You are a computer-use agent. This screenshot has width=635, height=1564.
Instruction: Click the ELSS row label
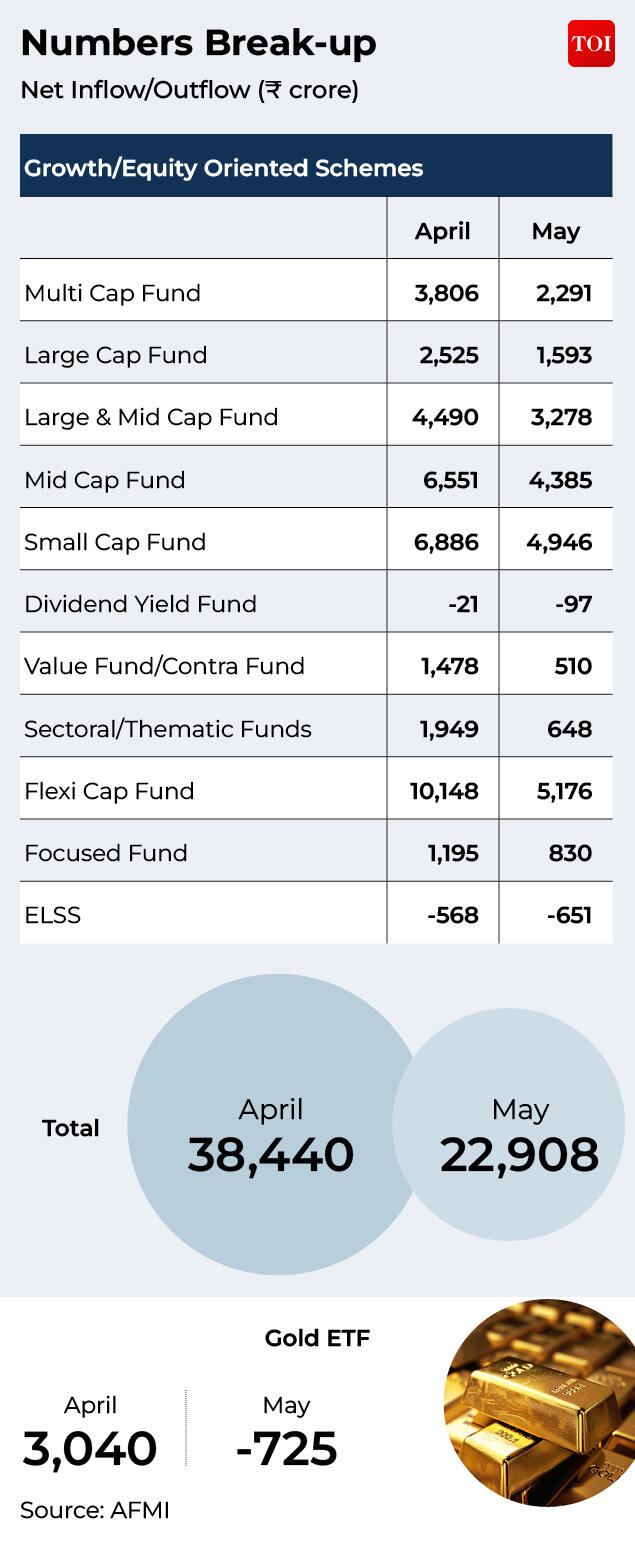pyautogui.click(x=52, y=915)
